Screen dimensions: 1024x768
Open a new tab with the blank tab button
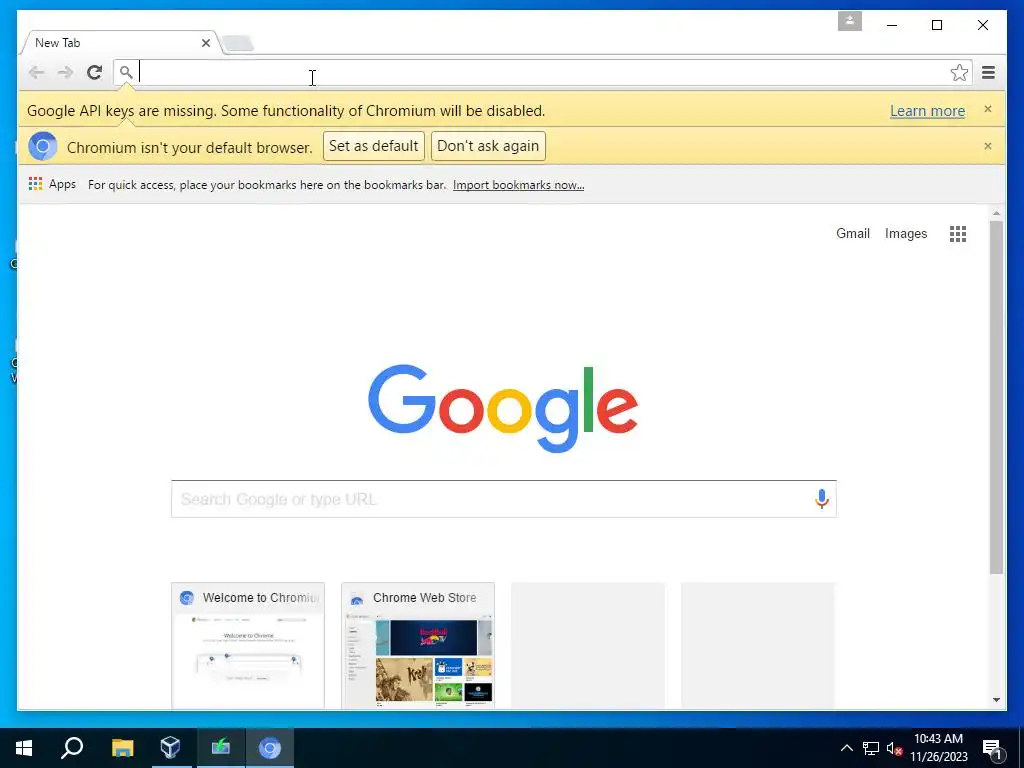238,44
